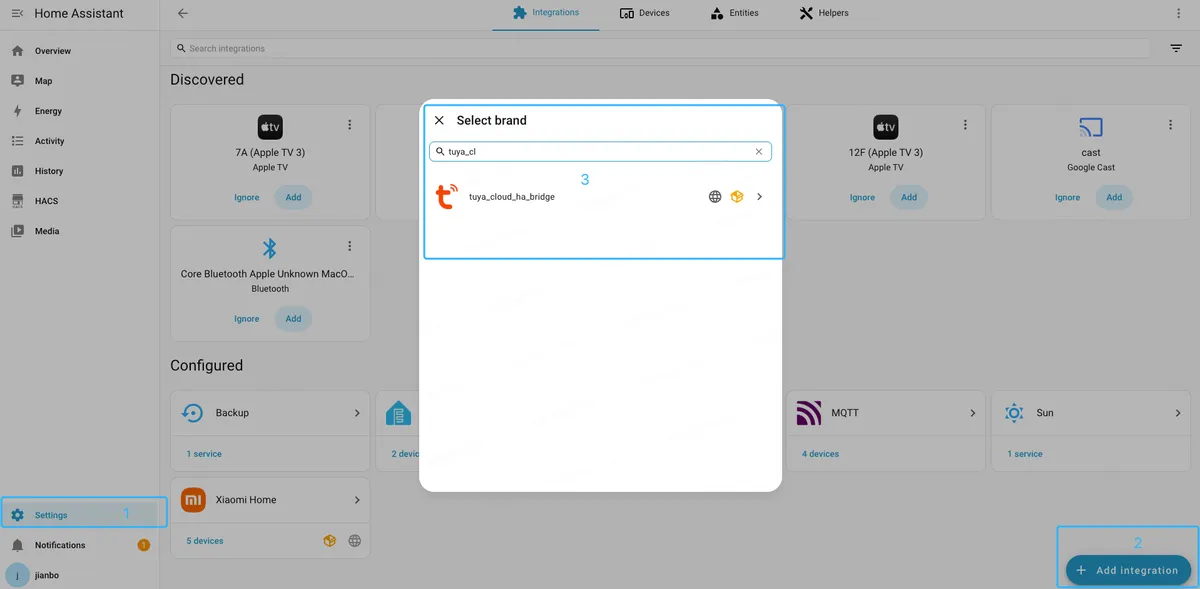Switch to the Devices tab

645,13
